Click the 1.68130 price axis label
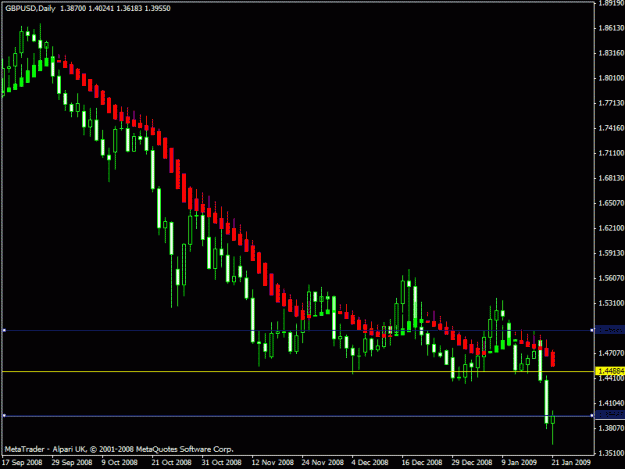This screenshot has width=625, height=469. (611, 178)
